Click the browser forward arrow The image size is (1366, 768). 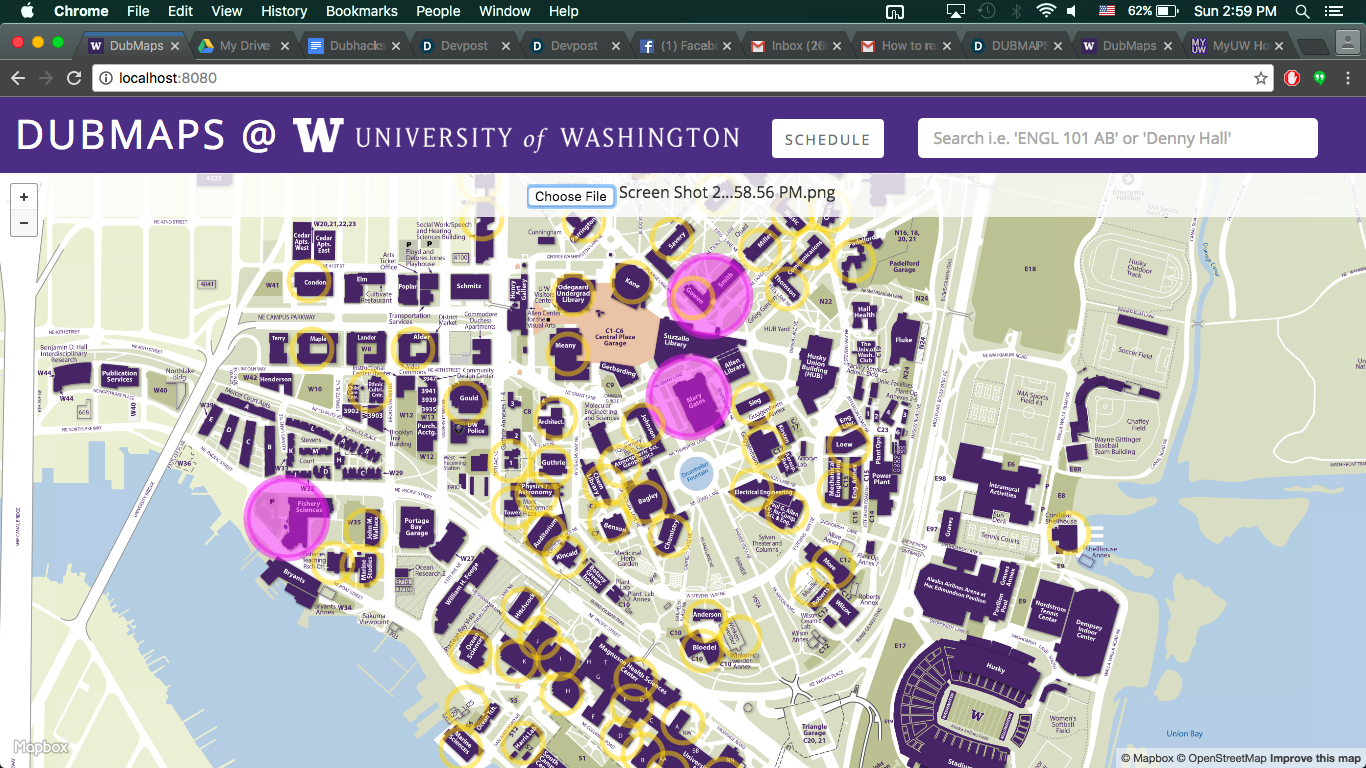pyautogui.click(x=45, y=78)
